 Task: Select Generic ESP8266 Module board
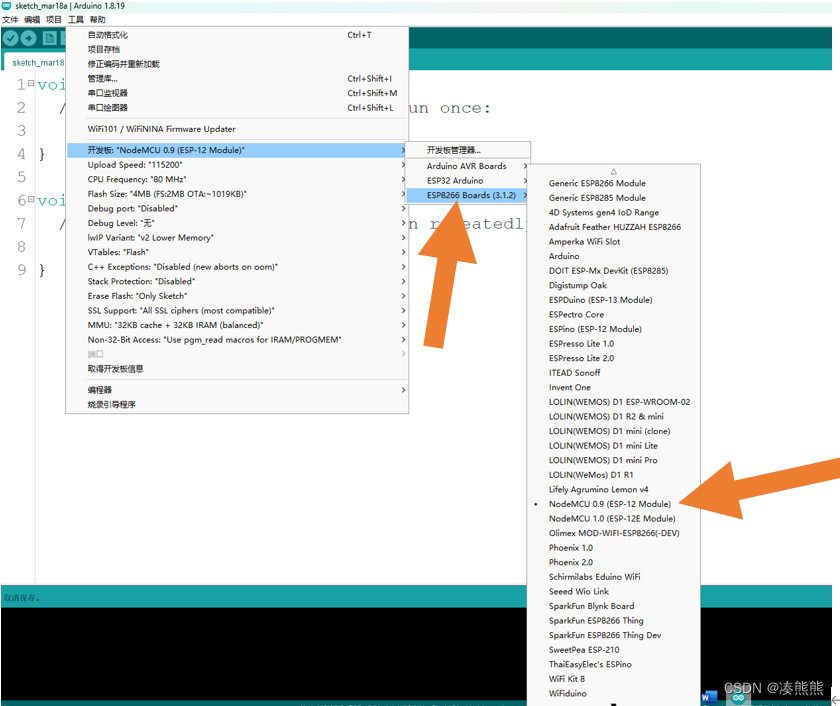[614, 183]
